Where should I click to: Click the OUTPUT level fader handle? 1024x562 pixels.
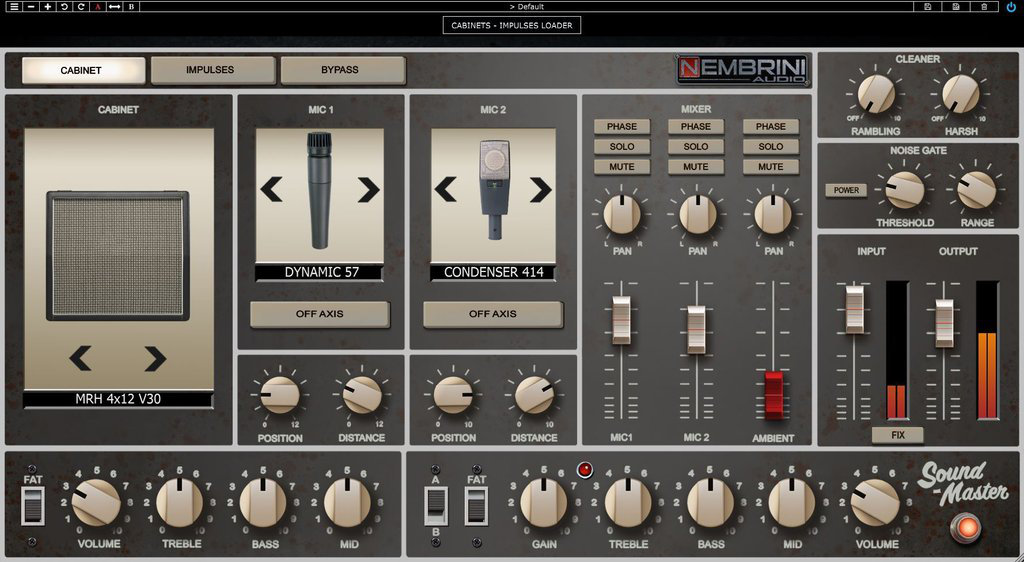pos(944,323)
